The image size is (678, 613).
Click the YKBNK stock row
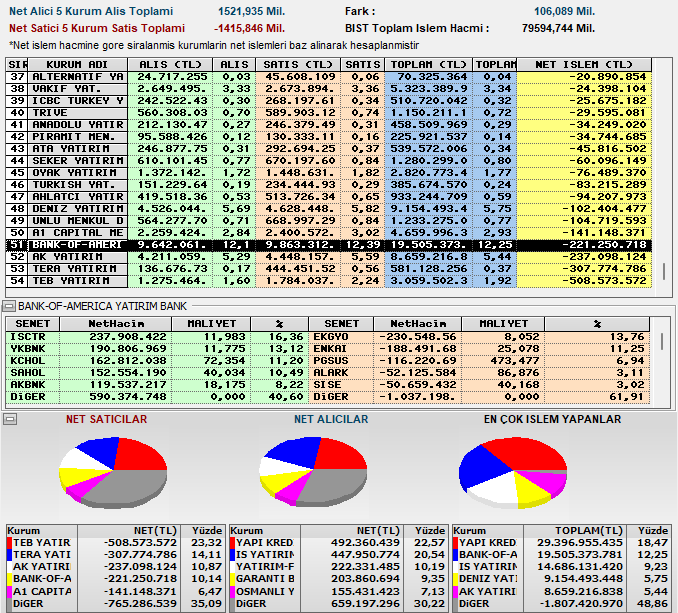157,349
